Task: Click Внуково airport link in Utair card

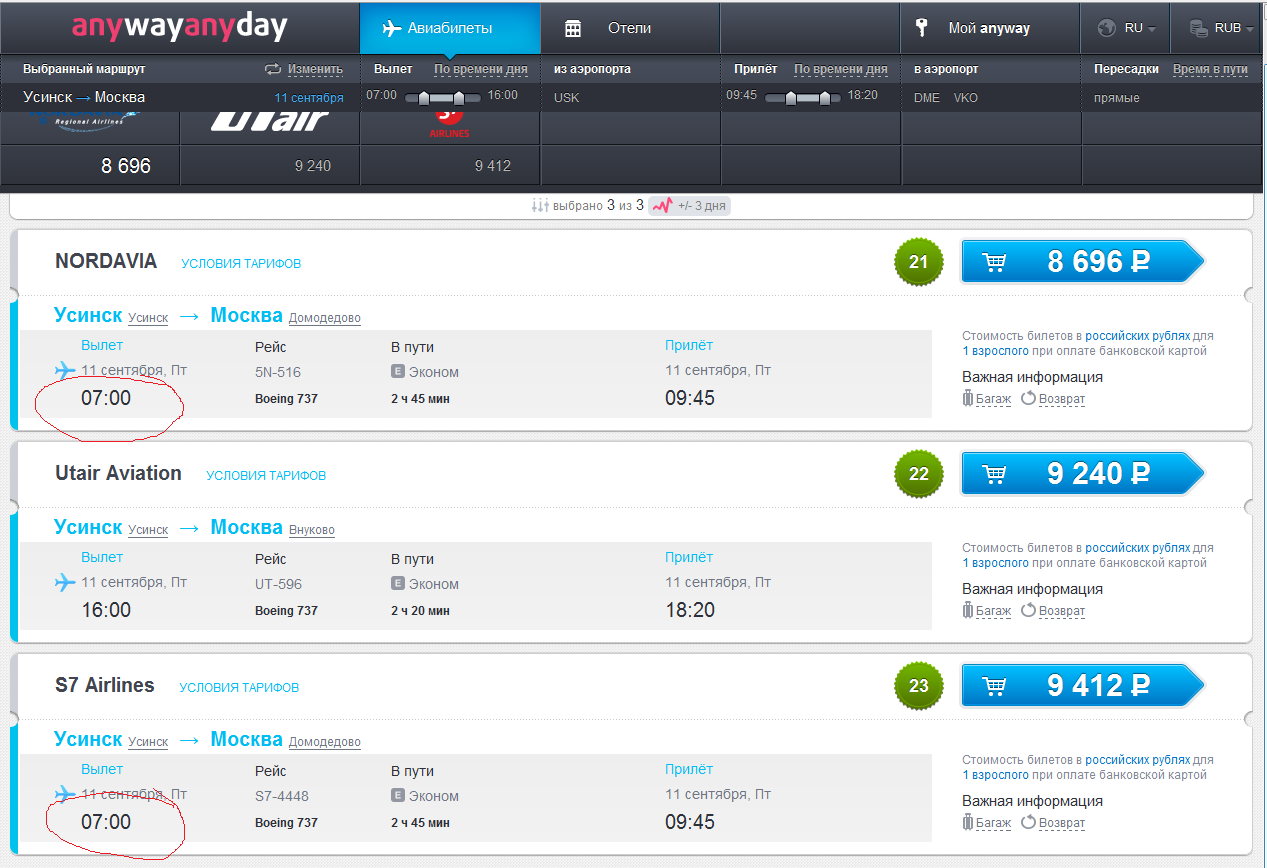Action: coord(312,530)
